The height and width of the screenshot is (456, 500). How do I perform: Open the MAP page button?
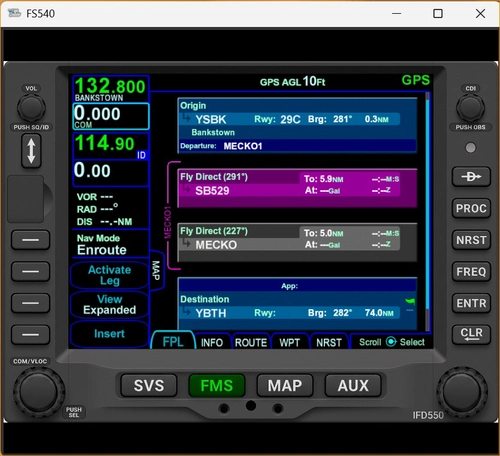(x=285, y=386)
